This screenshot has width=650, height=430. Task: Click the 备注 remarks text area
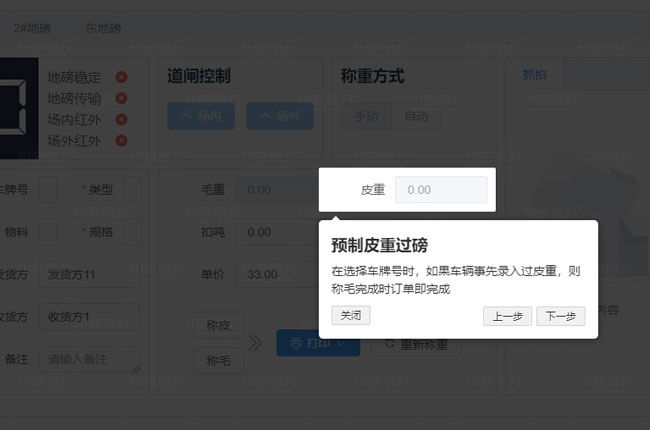point(89,358)
